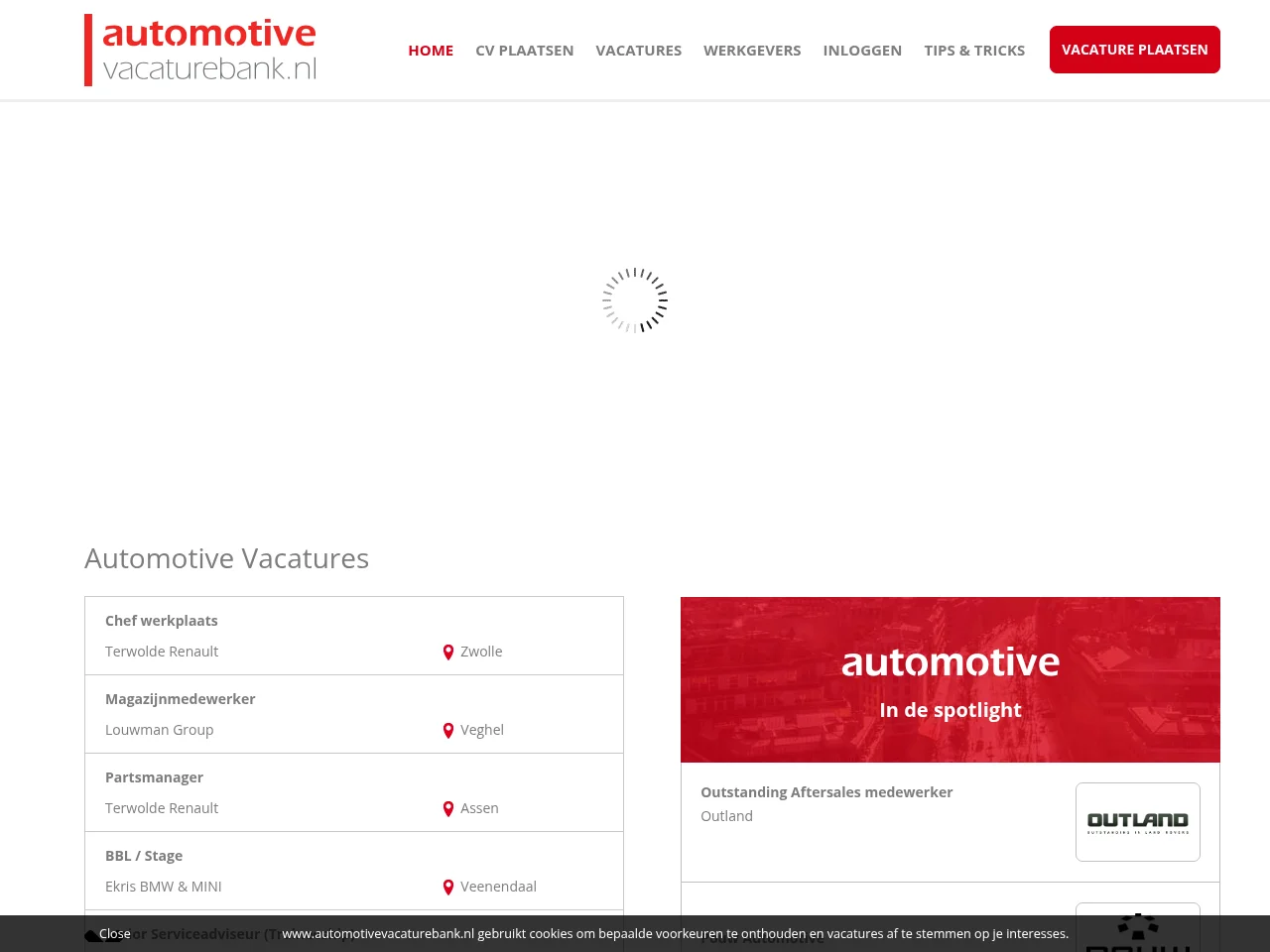Viewport: 1270px width, 952px height.
Task: Click the Automotive Vacatures heading
Action: 226,558
